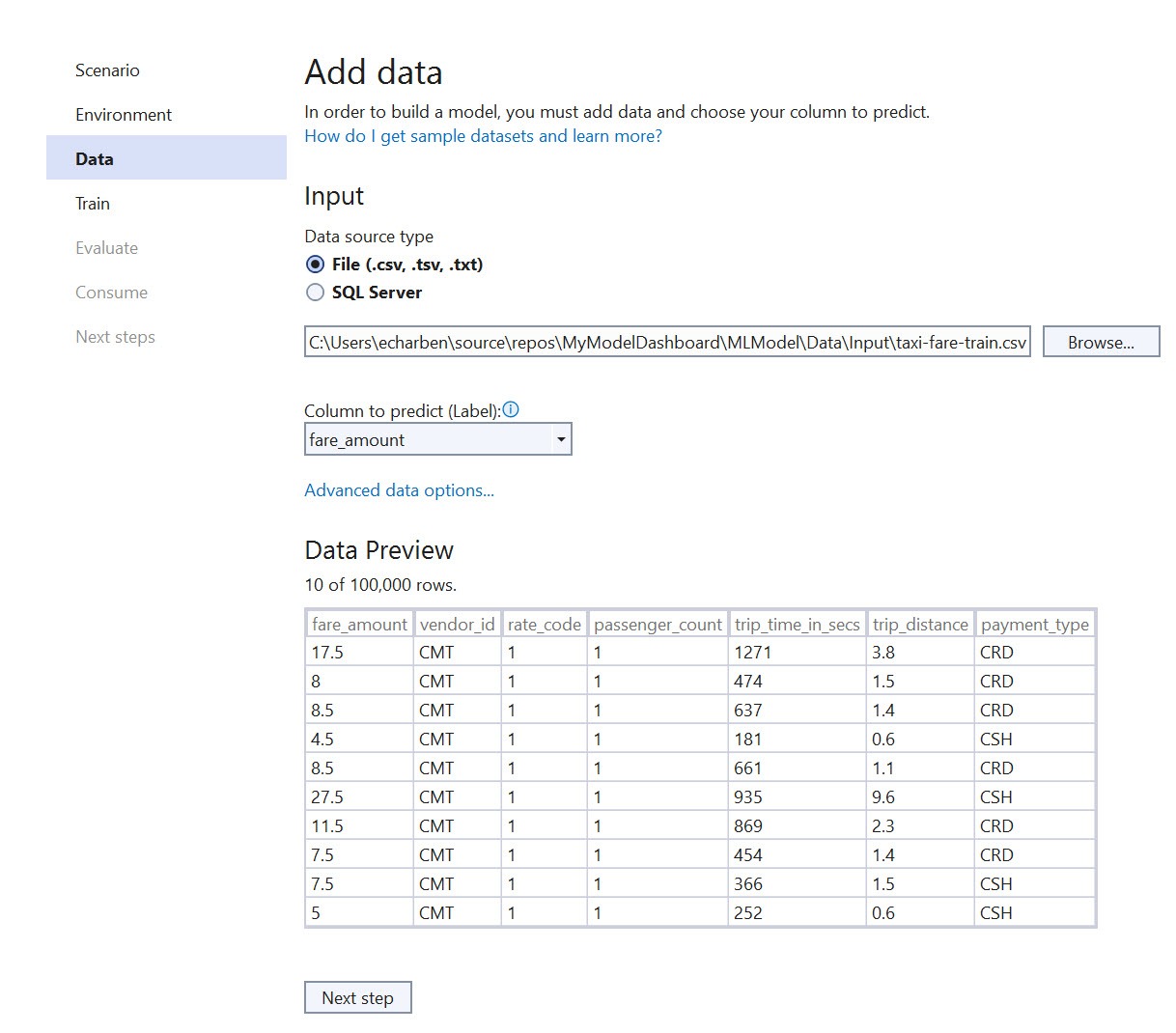This screenshot has height=1033, width=1176.
Task: Click the Add data heading
Action: tap(374, 72)
